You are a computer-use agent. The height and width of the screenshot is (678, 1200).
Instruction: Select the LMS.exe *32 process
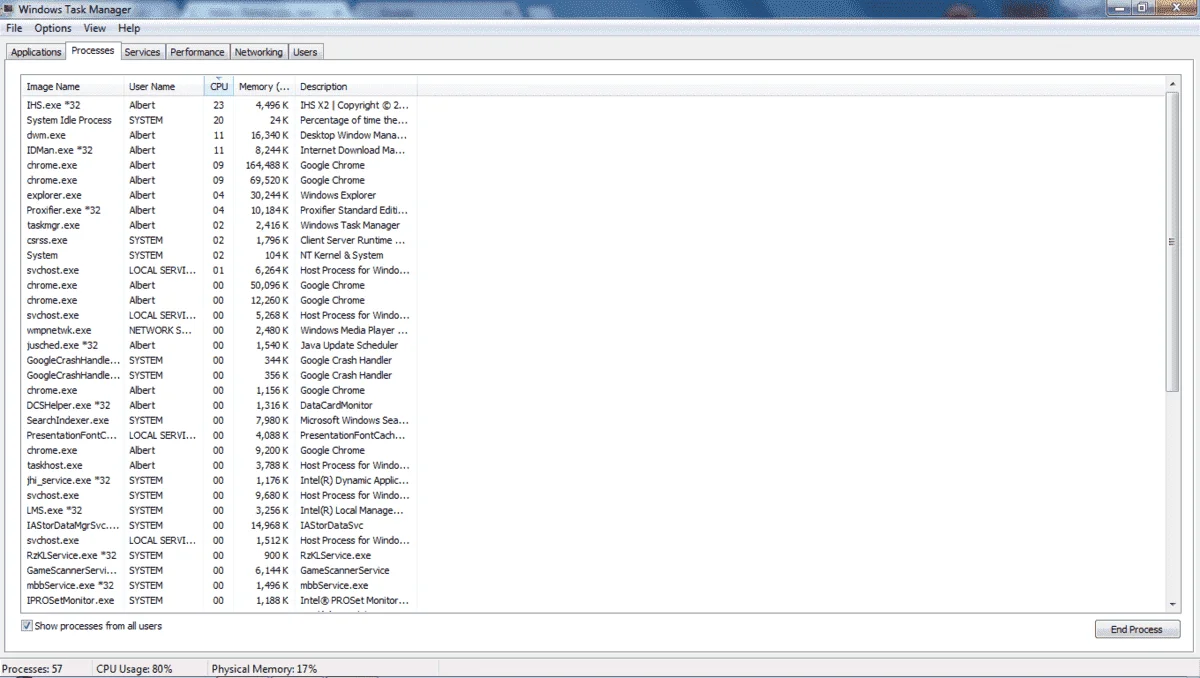pos(219,509)
